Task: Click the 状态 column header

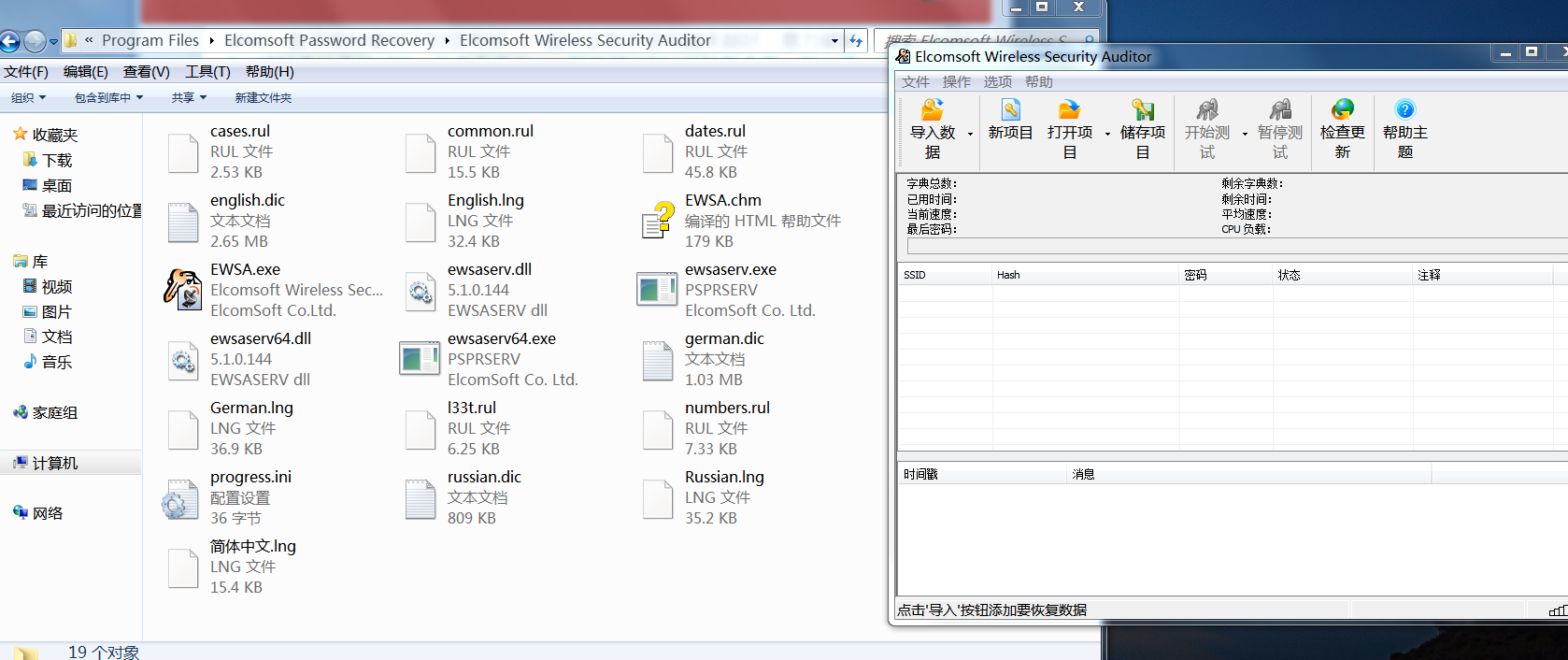Action: point(1343,275)
